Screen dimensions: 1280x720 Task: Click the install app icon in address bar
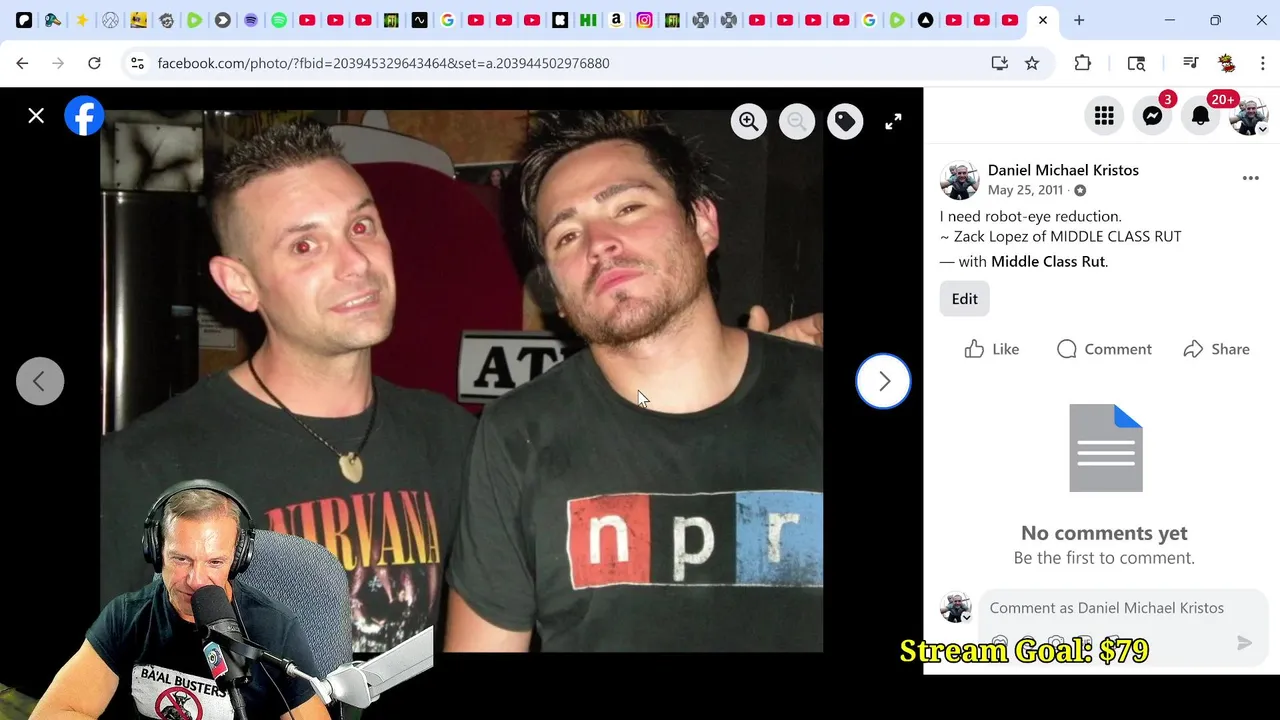999,63
